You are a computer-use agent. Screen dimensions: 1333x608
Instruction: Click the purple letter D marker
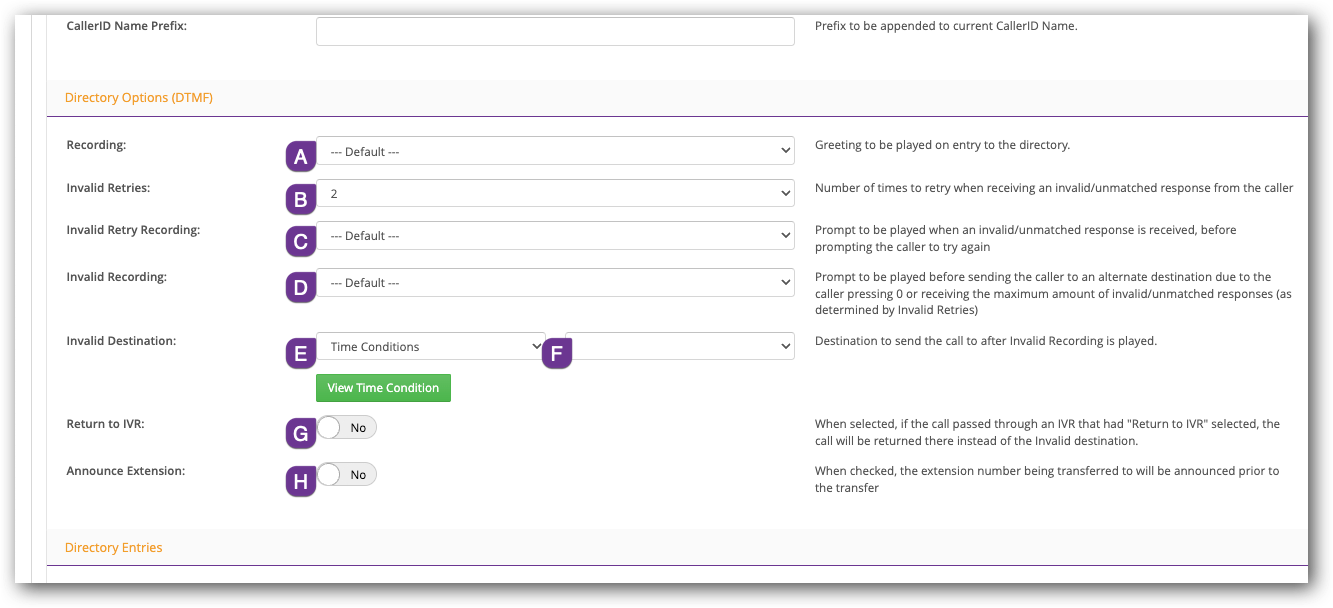click(x=300, y=289)
